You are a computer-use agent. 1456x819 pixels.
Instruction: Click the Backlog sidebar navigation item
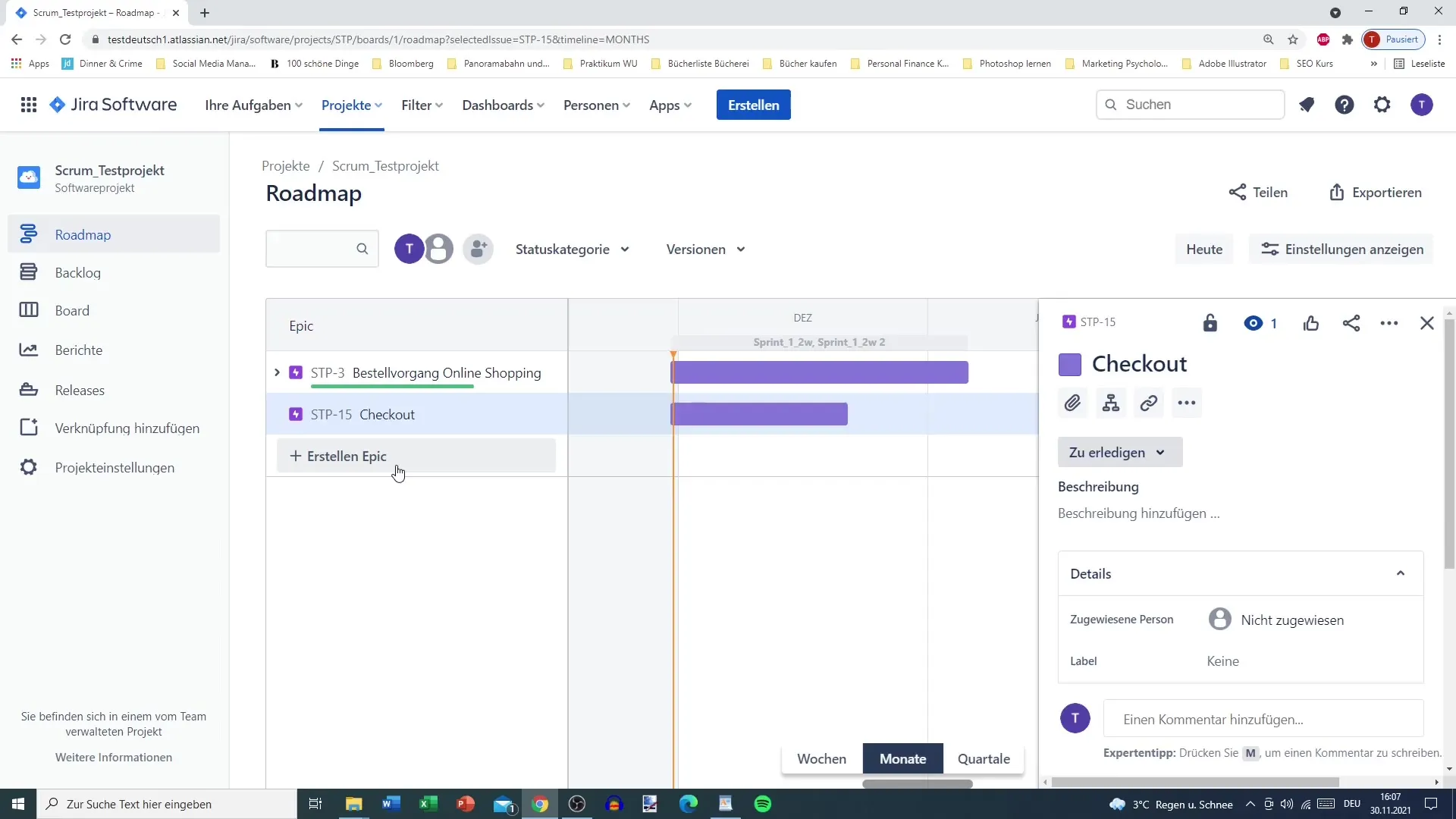(x=77, y=272)
